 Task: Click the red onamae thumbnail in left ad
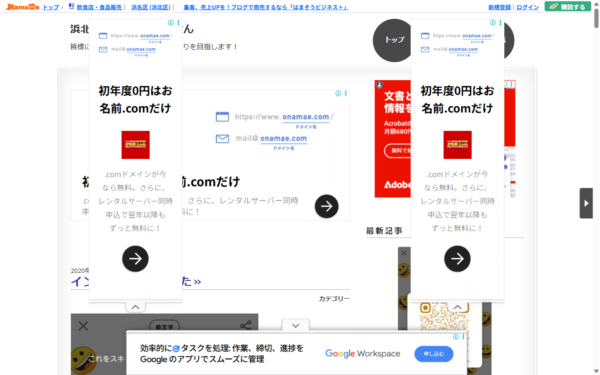tap(135, 145)
